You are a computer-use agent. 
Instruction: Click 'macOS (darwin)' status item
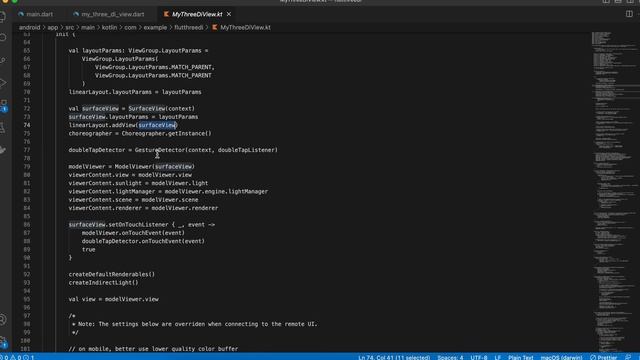click(561, 357)
